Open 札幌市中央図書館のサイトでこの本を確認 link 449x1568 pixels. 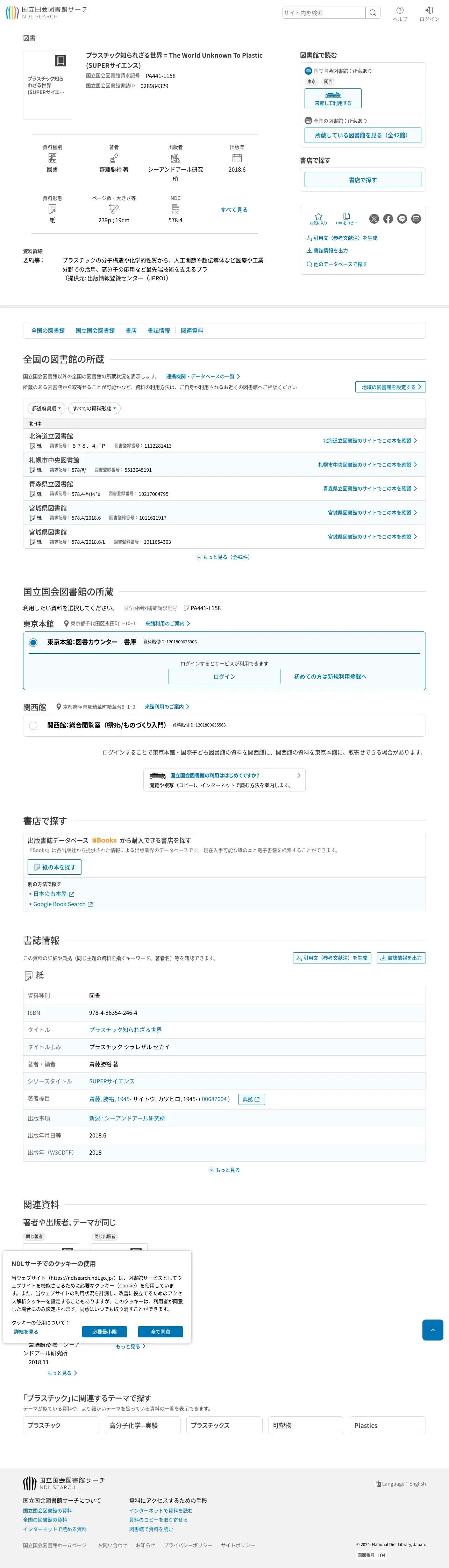tap(368, 465)
